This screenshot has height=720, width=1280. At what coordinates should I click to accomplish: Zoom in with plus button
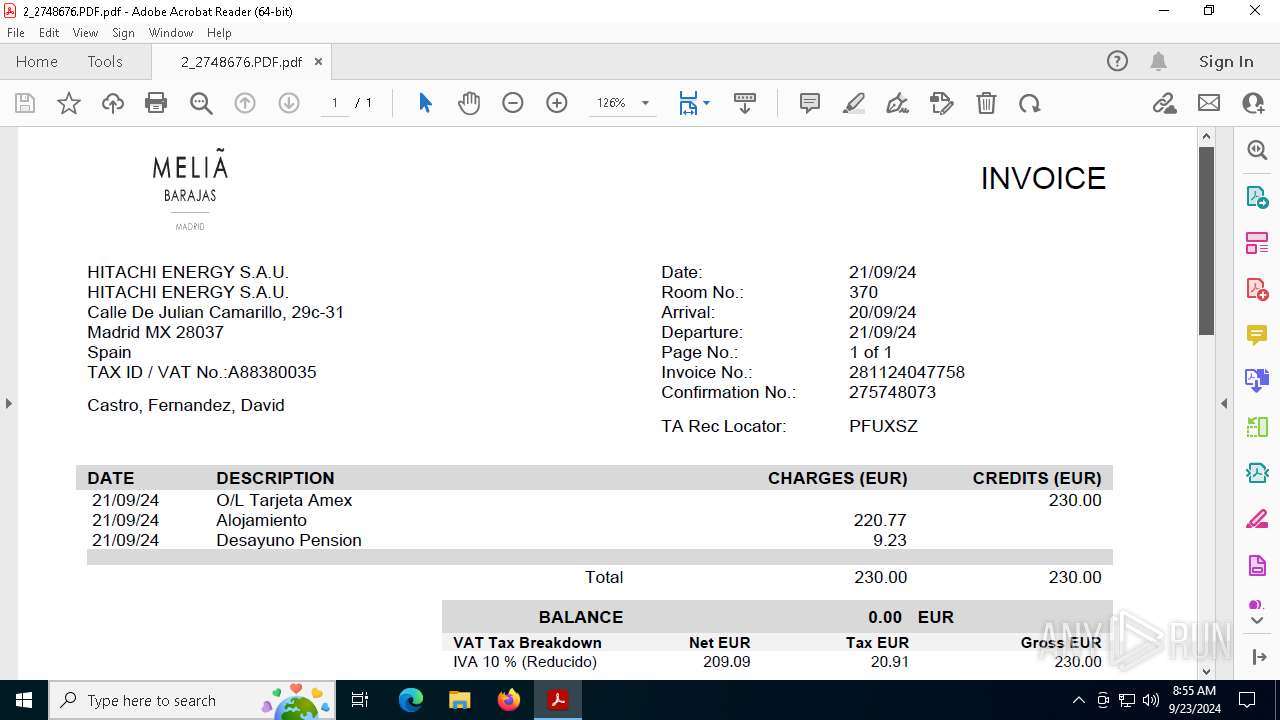557,103
